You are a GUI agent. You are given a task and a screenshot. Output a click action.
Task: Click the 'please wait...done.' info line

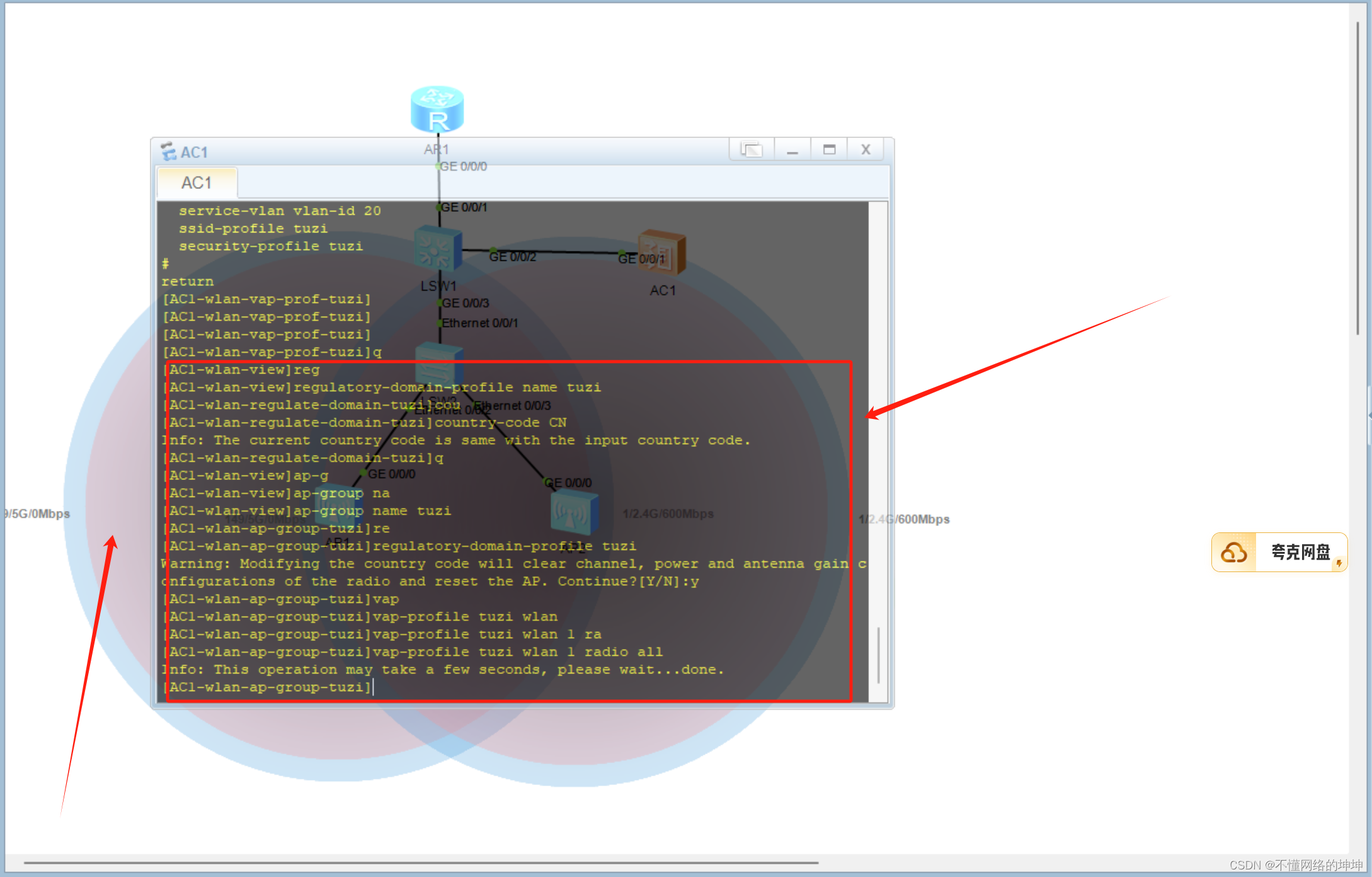coord(443,670)
